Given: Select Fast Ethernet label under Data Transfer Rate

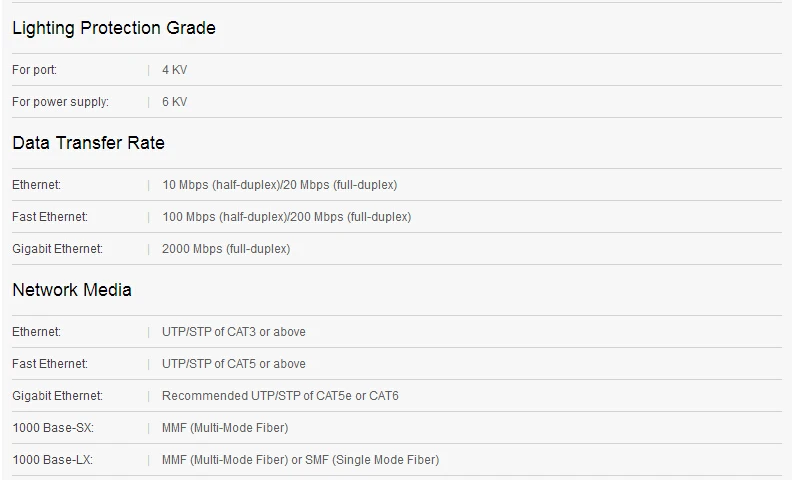Looking at the screenshot, I should tap(50, 217).
